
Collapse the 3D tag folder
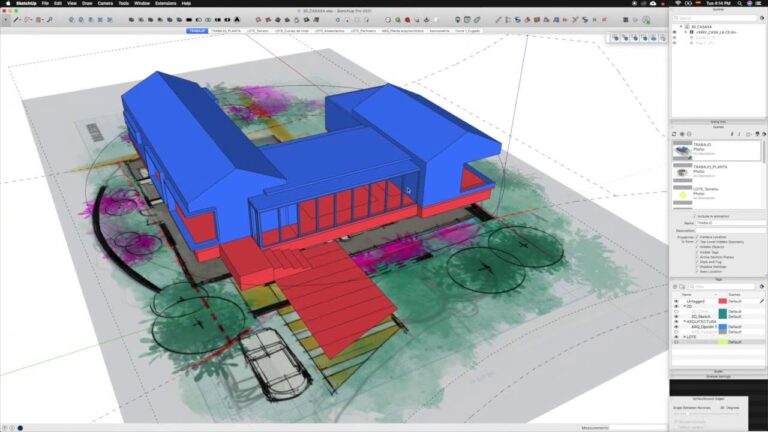tap(685, 306)
